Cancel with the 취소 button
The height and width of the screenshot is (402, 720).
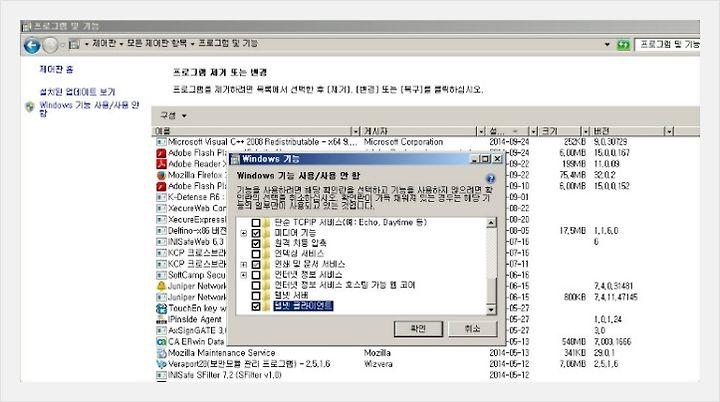click(x=472, y=328)
